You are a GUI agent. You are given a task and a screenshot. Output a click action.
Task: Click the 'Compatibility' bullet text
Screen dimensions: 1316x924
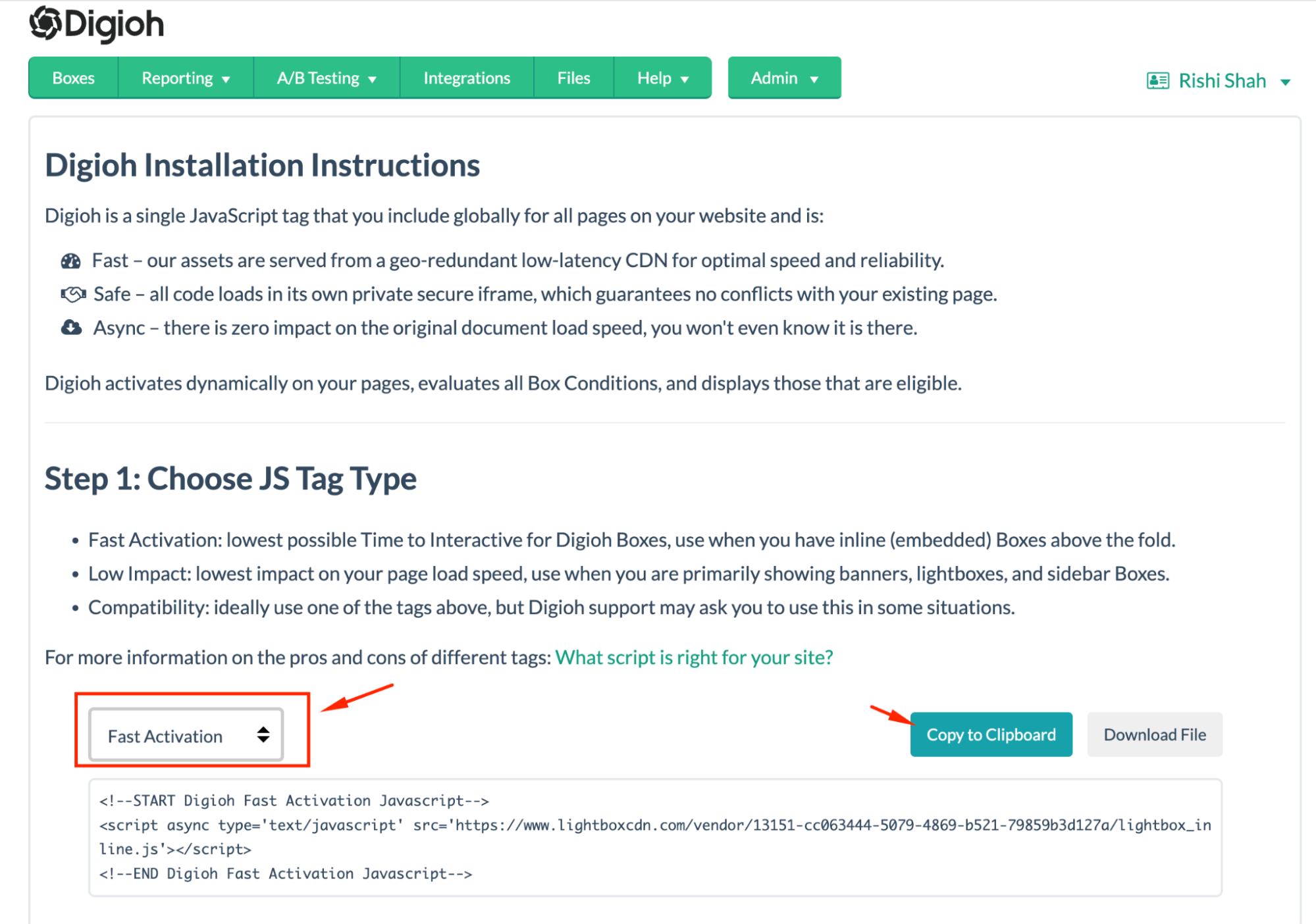pos(552,607)
